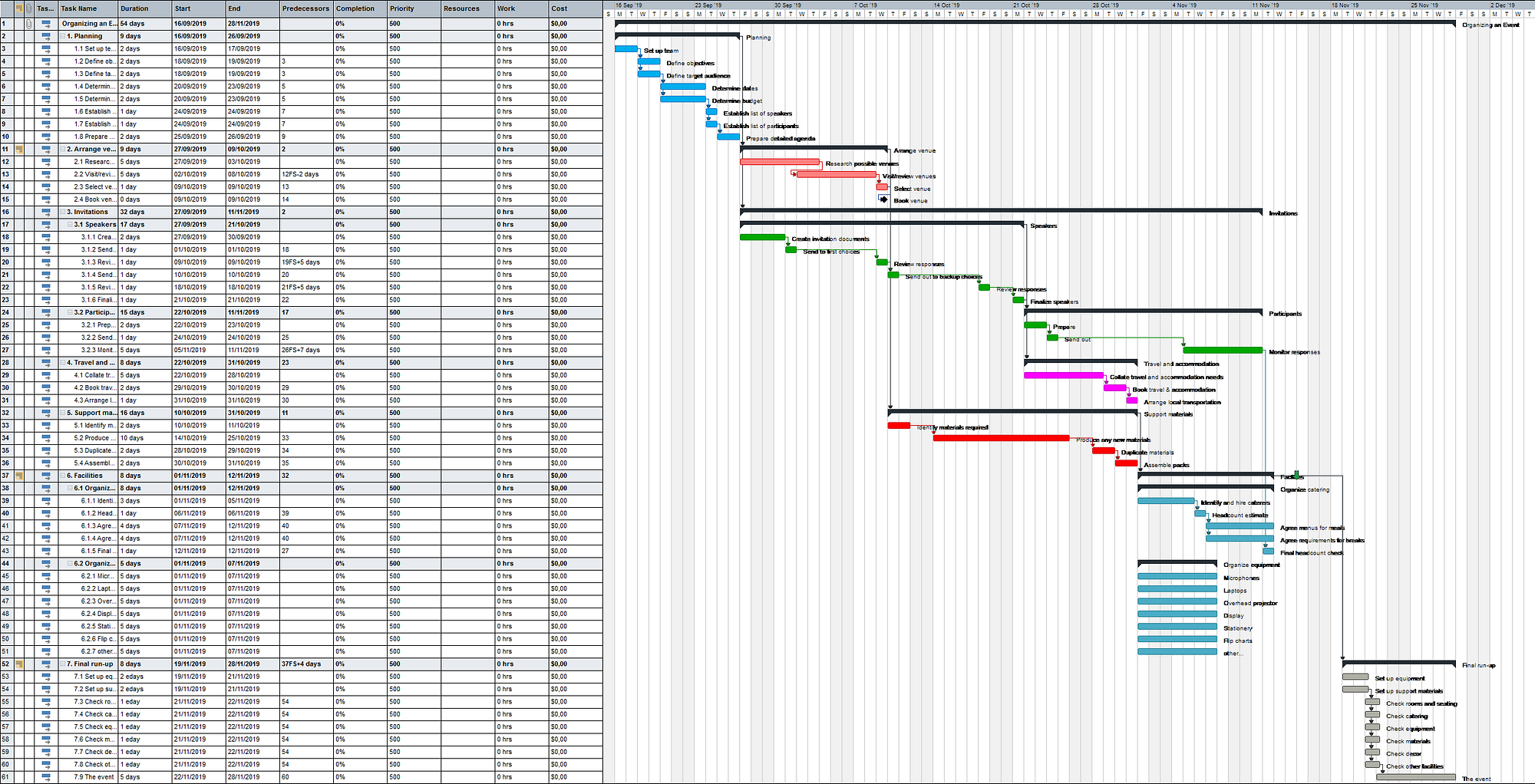Open the note icon on Facilities row 37
1535x784 pixels.
18,476
